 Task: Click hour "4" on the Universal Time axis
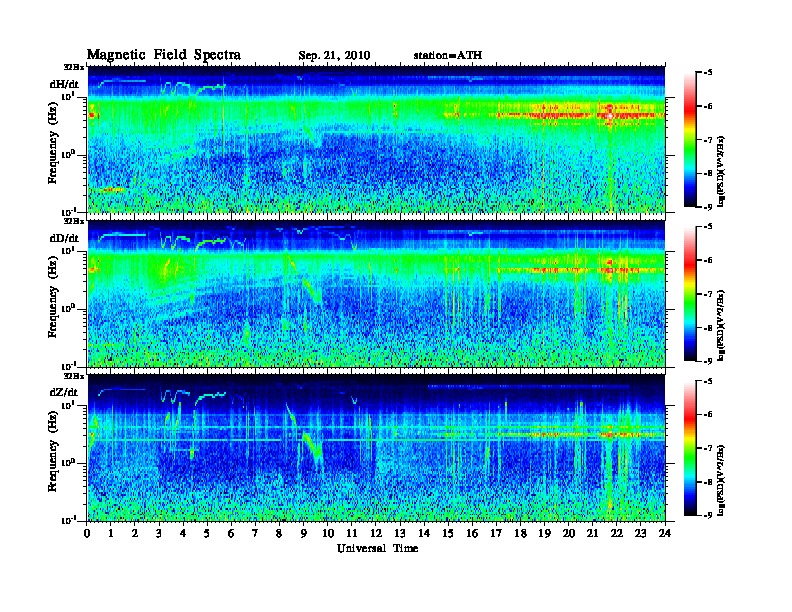point(183,534)
